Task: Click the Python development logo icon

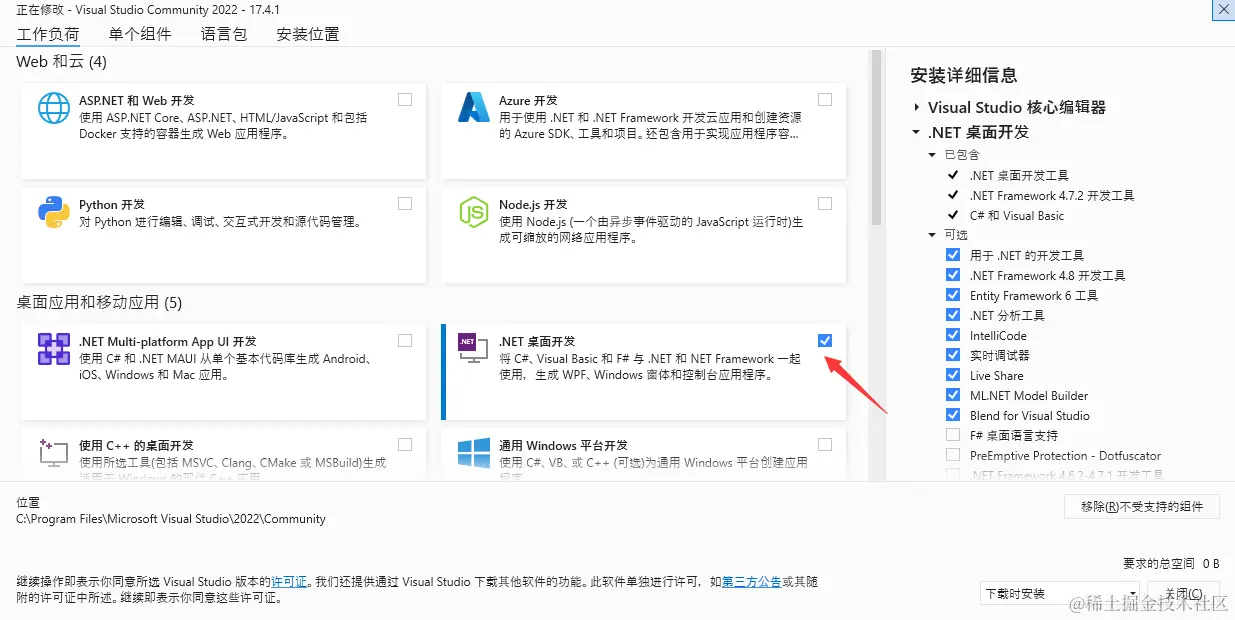Action: click(53, 212)
